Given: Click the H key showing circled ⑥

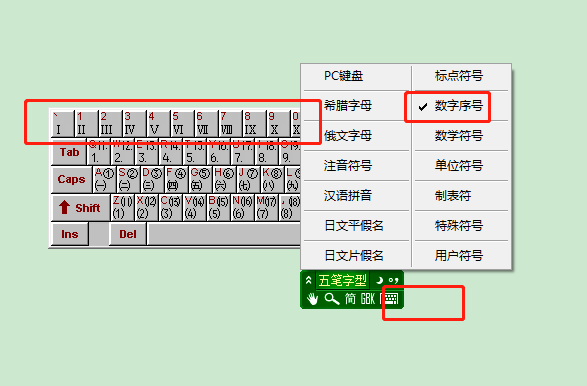Looking at the screenshot, I should 224,179.
